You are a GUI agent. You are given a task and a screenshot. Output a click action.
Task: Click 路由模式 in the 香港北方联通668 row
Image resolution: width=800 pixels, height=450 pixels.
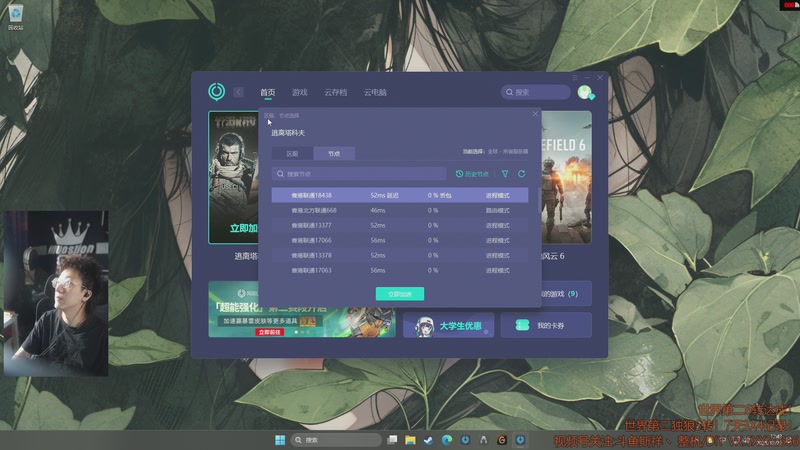coord(497,210)
